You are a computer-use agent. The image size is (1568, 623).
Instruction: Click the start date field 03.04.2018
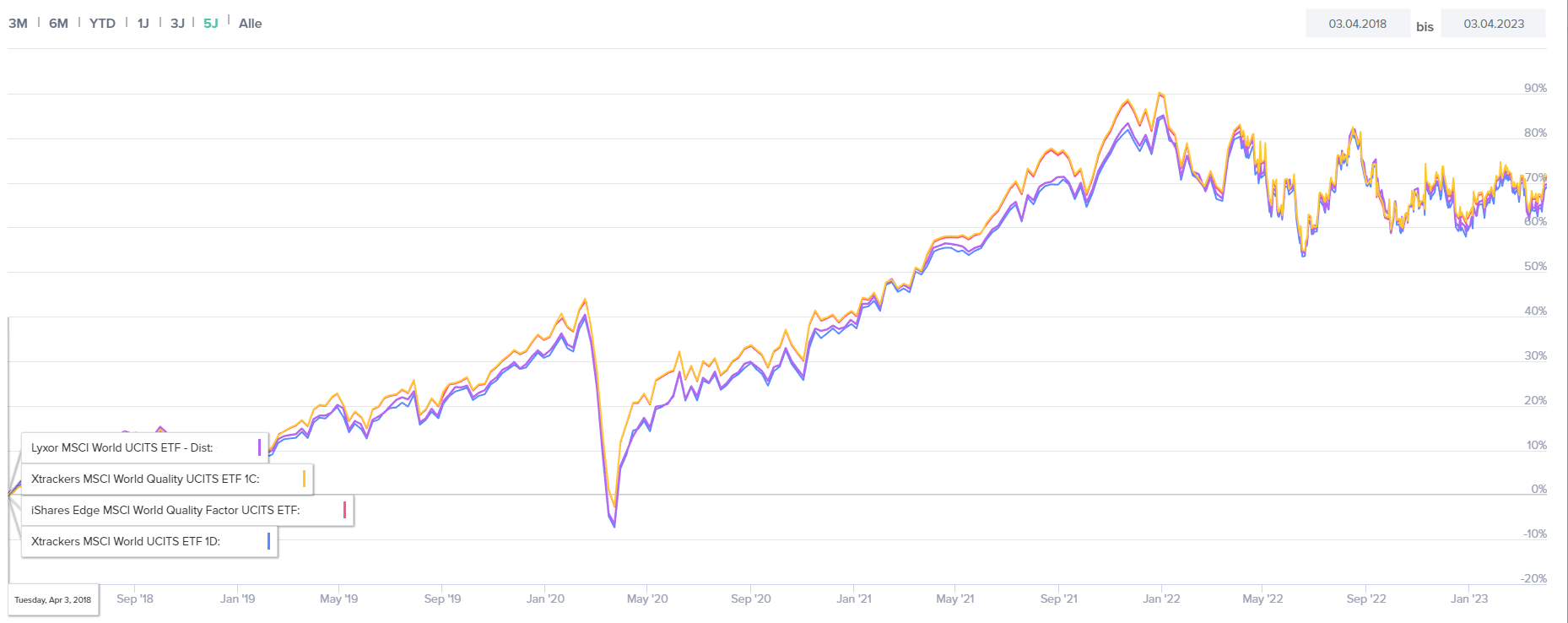coord(1357,24)
